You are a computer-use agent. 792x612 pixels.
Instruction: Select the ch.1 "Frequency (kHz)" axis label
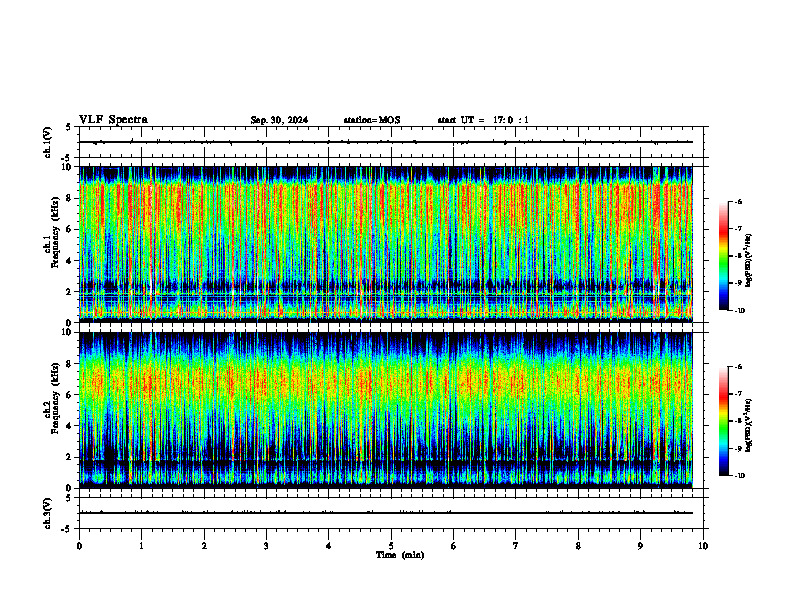click(55, 232)
